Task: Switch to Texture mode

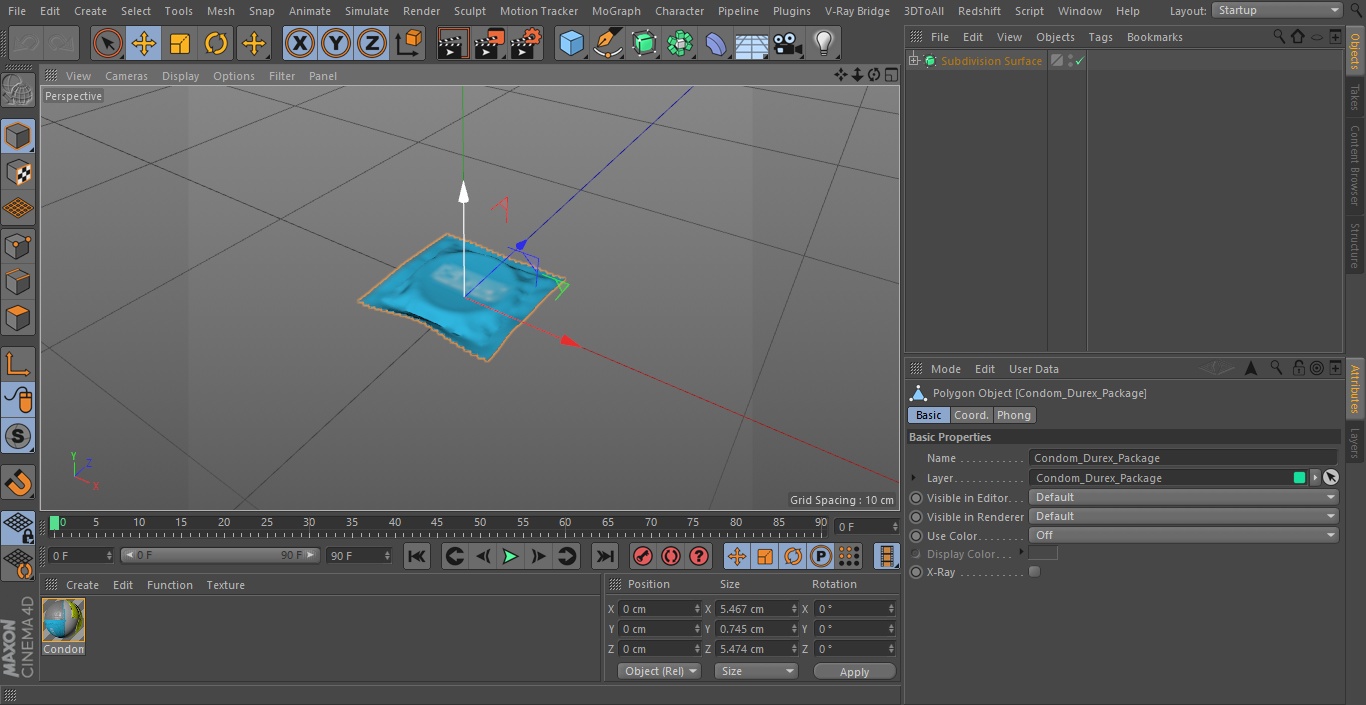Action: click(x=18, y=172)
